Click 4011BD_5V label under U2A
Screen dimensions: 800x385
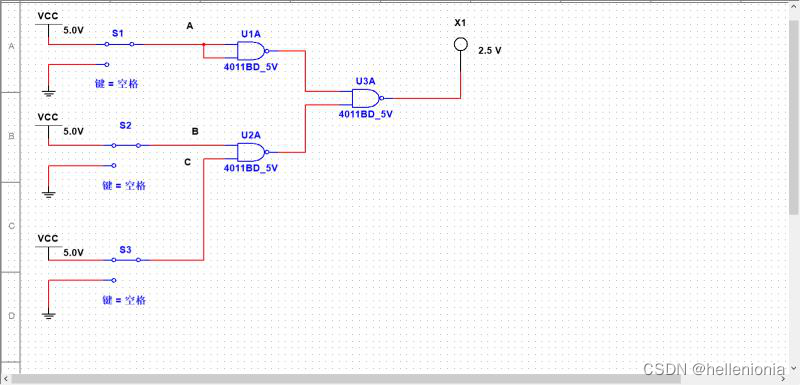[251, 168]
